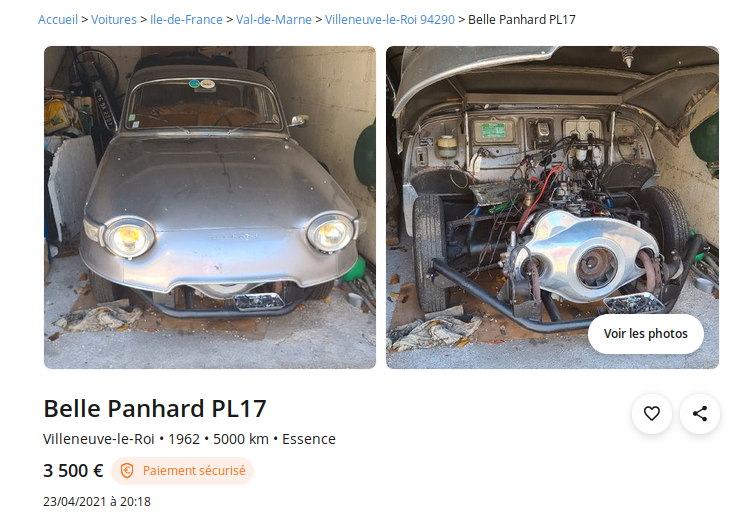The height and width of the screenshot is (516, 729).
Task: Open the Accueil breadcrumb link
Action: tap(58, 20)
